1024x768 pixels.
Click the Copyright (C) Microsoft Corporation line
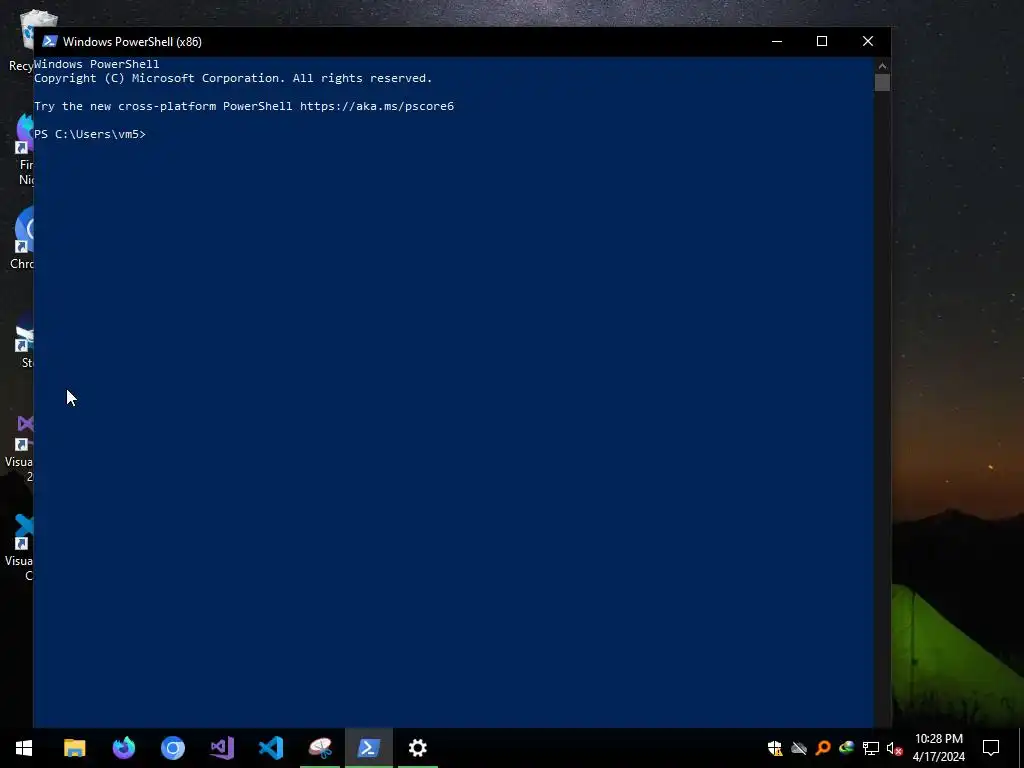click(x=233, y=78)
